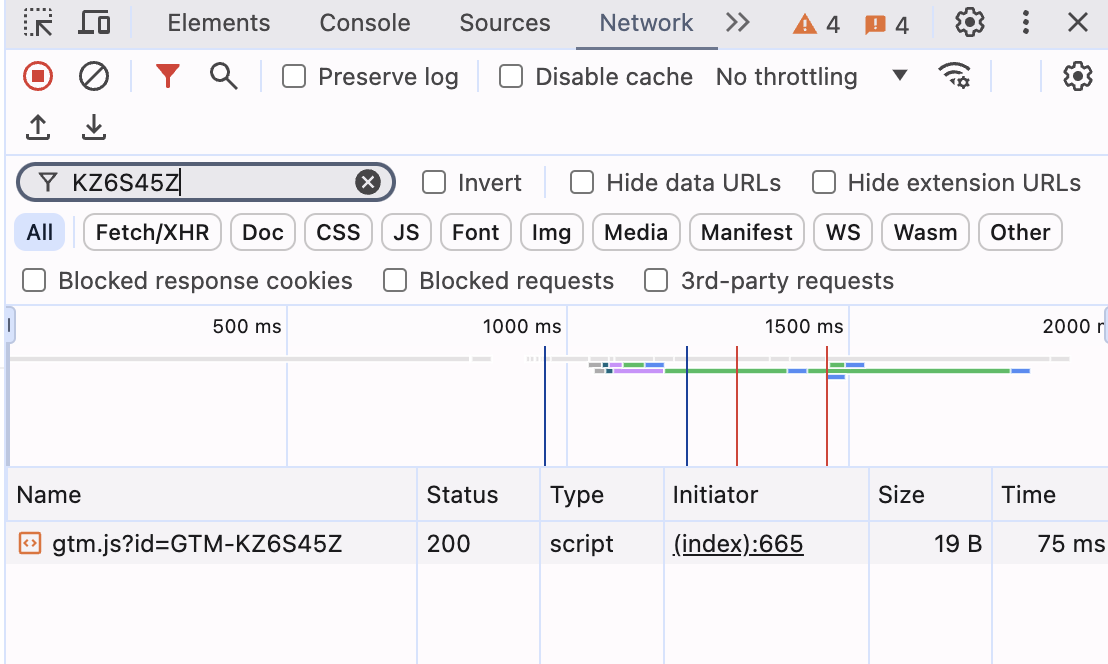
Task: Open the (index):665 initiator link
Action: (x=737, y=543)
